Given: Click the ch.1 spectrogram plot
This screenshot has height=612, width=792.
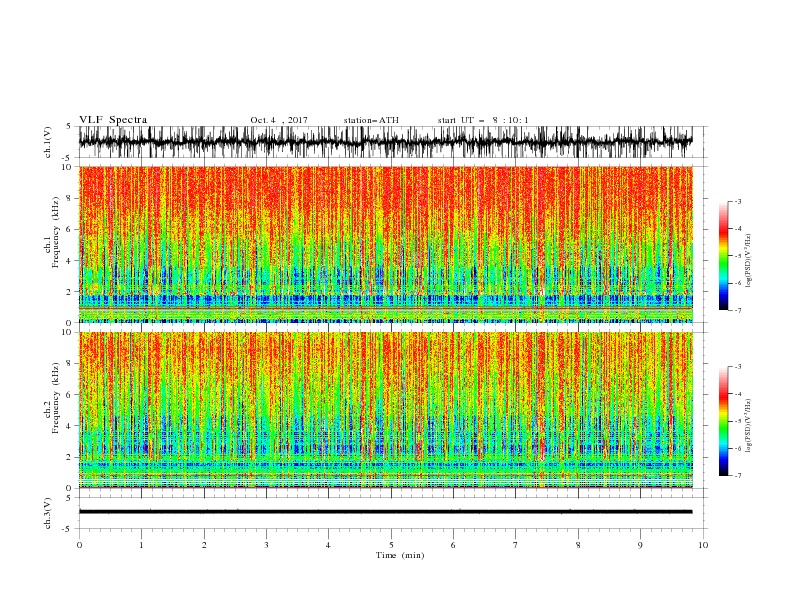Looking at the screenshot, I should (x=385, y=244).
